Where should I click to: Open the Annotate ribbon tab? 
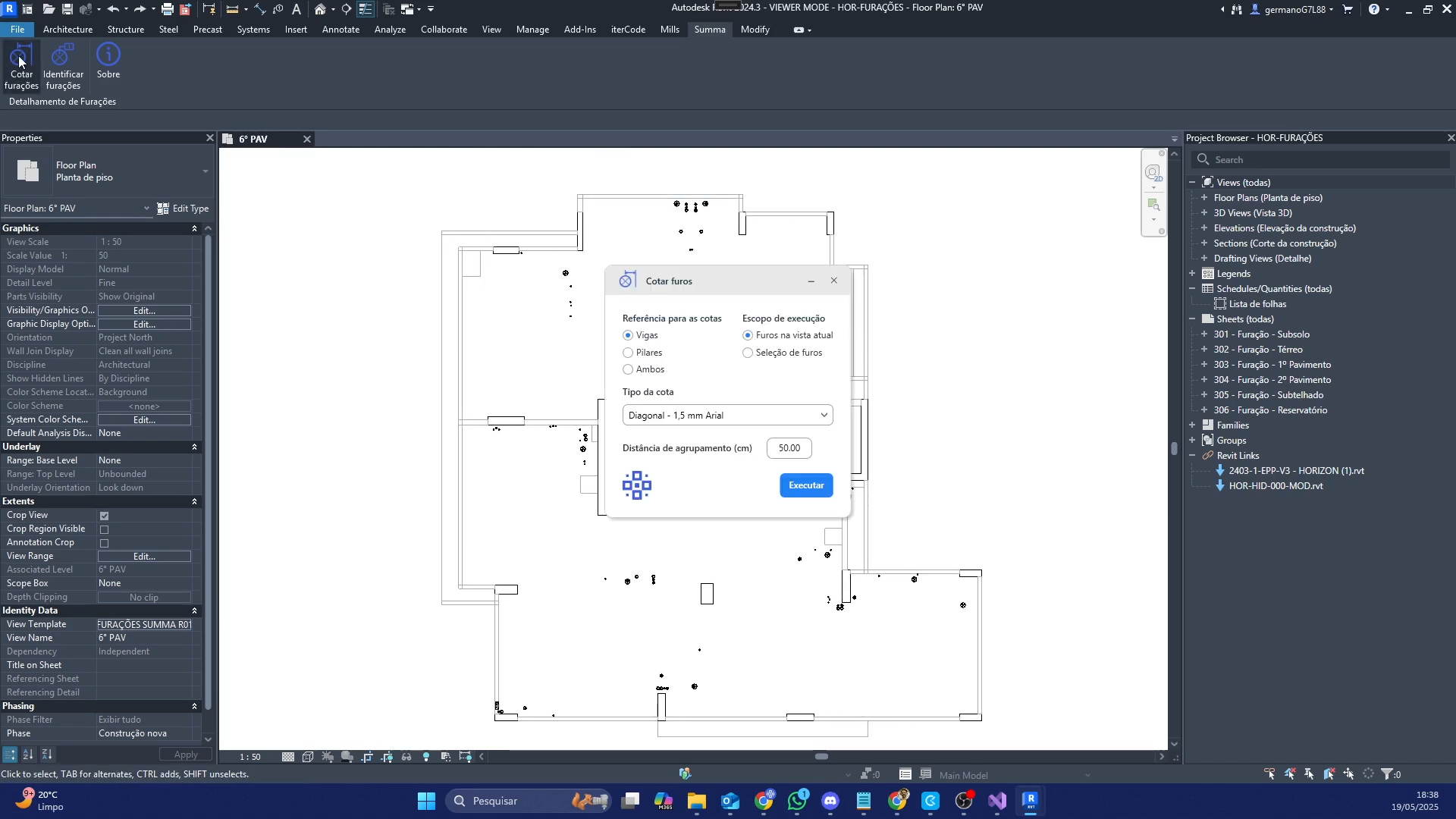click(x=340, y=30)
